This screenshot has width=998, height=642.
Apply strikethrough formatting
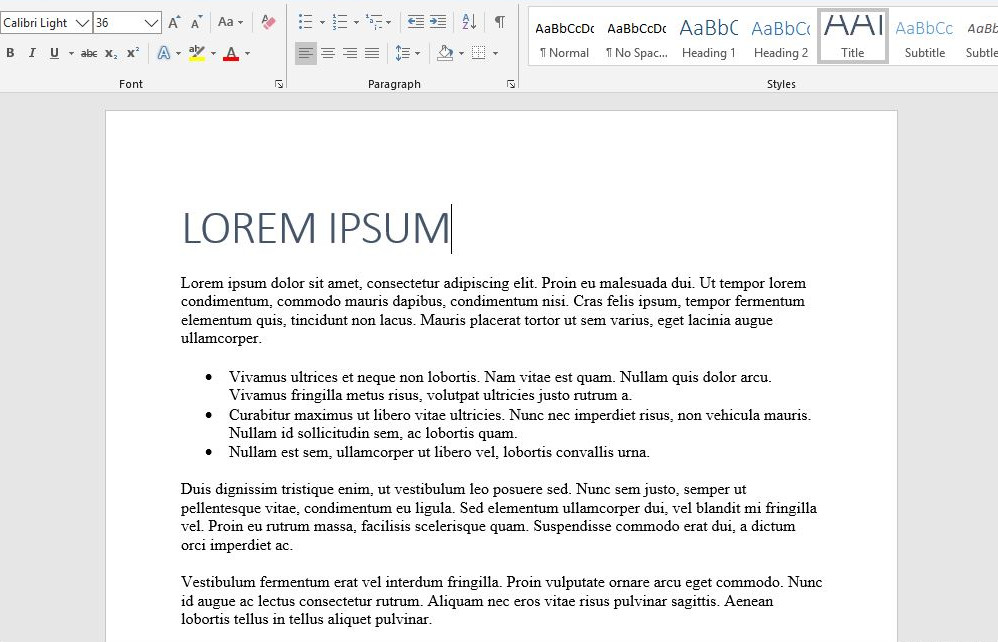pos(89,53)
